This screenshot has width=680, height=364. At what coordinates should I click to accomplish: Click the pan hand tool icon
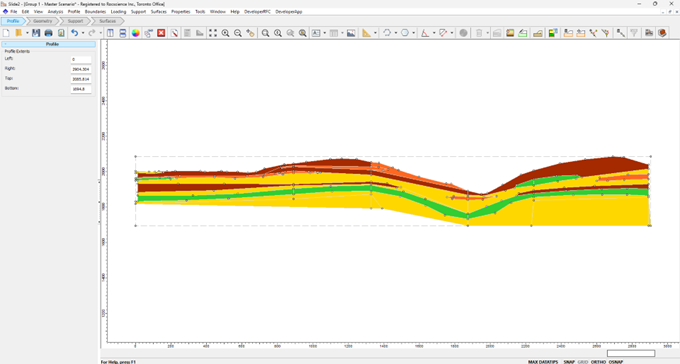(x=250, y=33)
